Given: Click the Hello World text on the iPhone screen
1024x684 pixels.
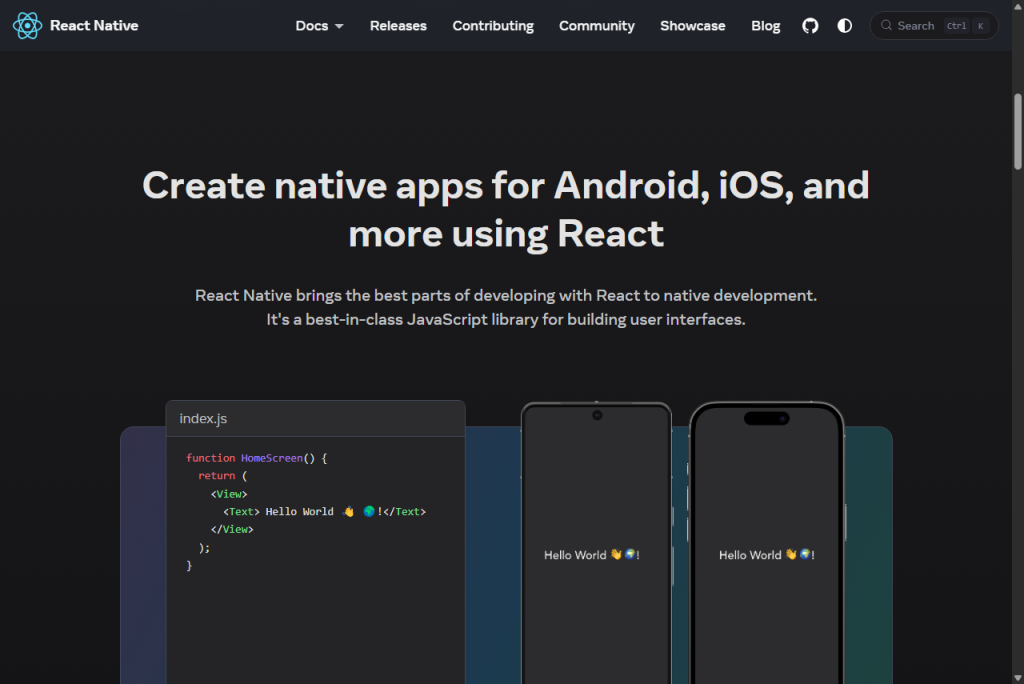Looking at the screenshot, I should click(x=767, y=555).
